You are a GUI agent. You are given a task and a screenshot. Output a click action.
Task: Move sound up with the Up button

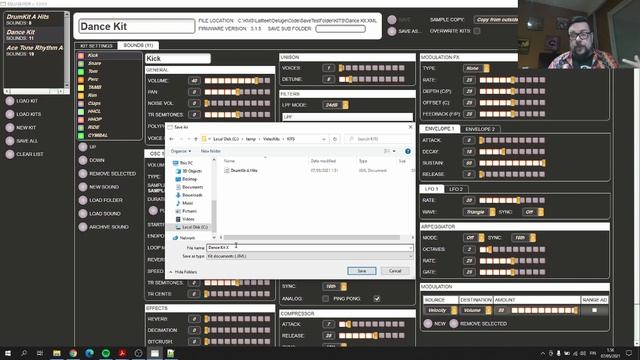coord(83,147)
